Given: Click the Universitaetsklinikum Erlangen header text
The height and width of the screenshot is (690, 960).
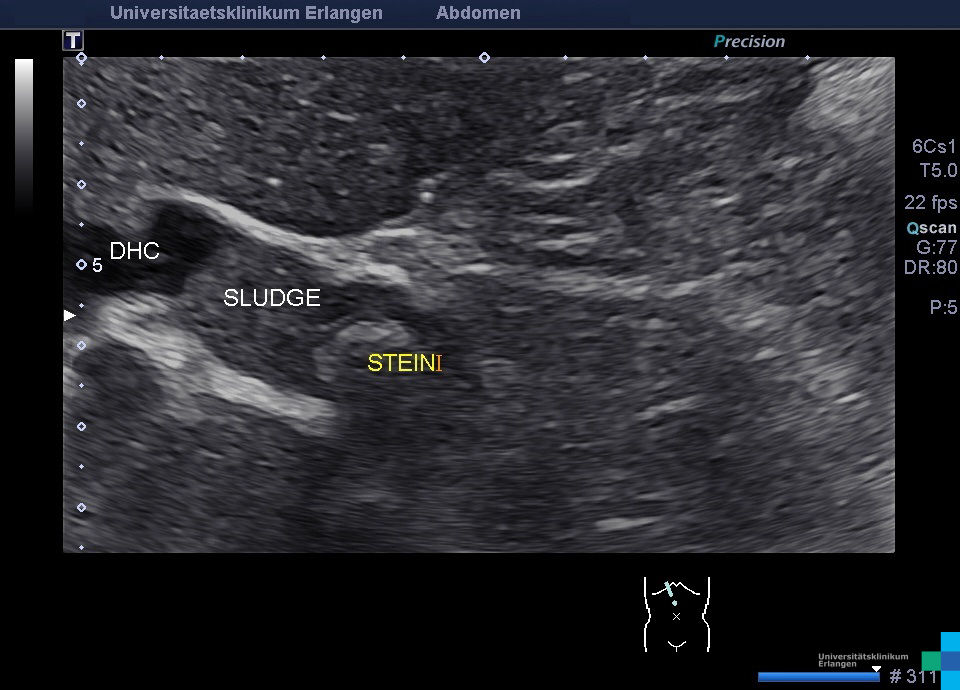Looking at the screenshot, I should click(246, 13).
